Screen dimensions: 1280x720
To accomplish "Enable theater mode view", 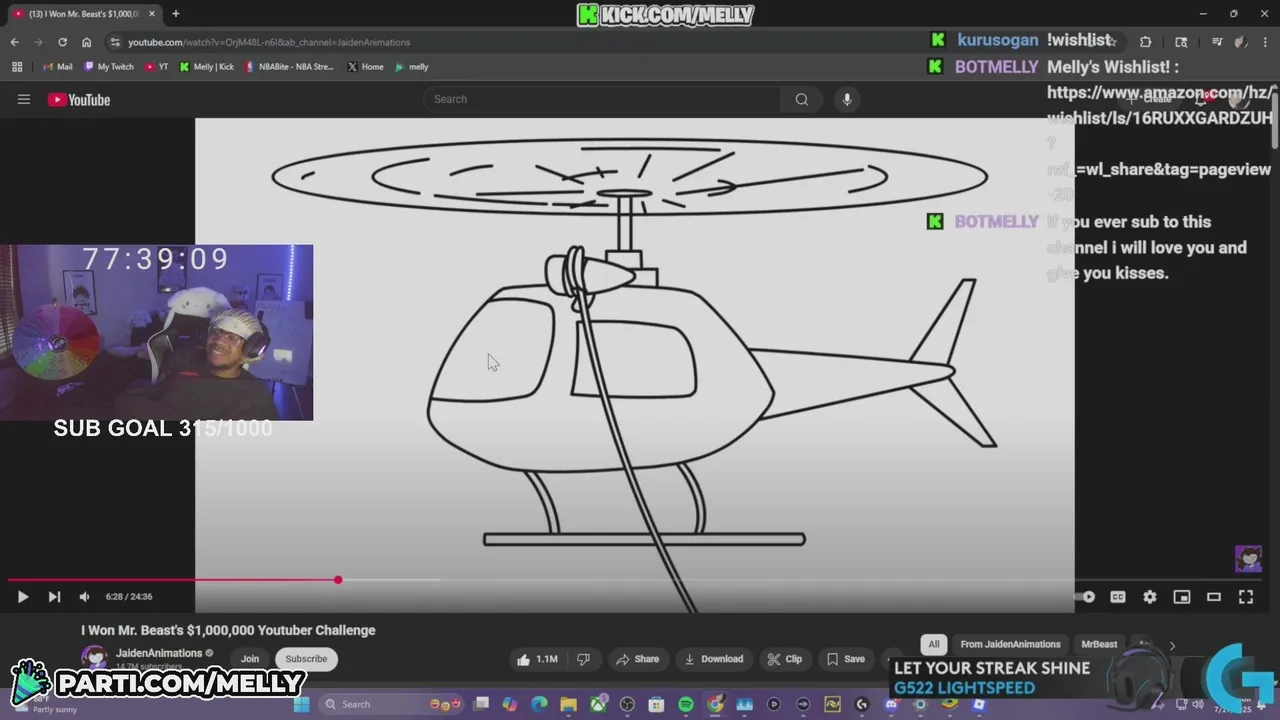I will coord(1214,597).
